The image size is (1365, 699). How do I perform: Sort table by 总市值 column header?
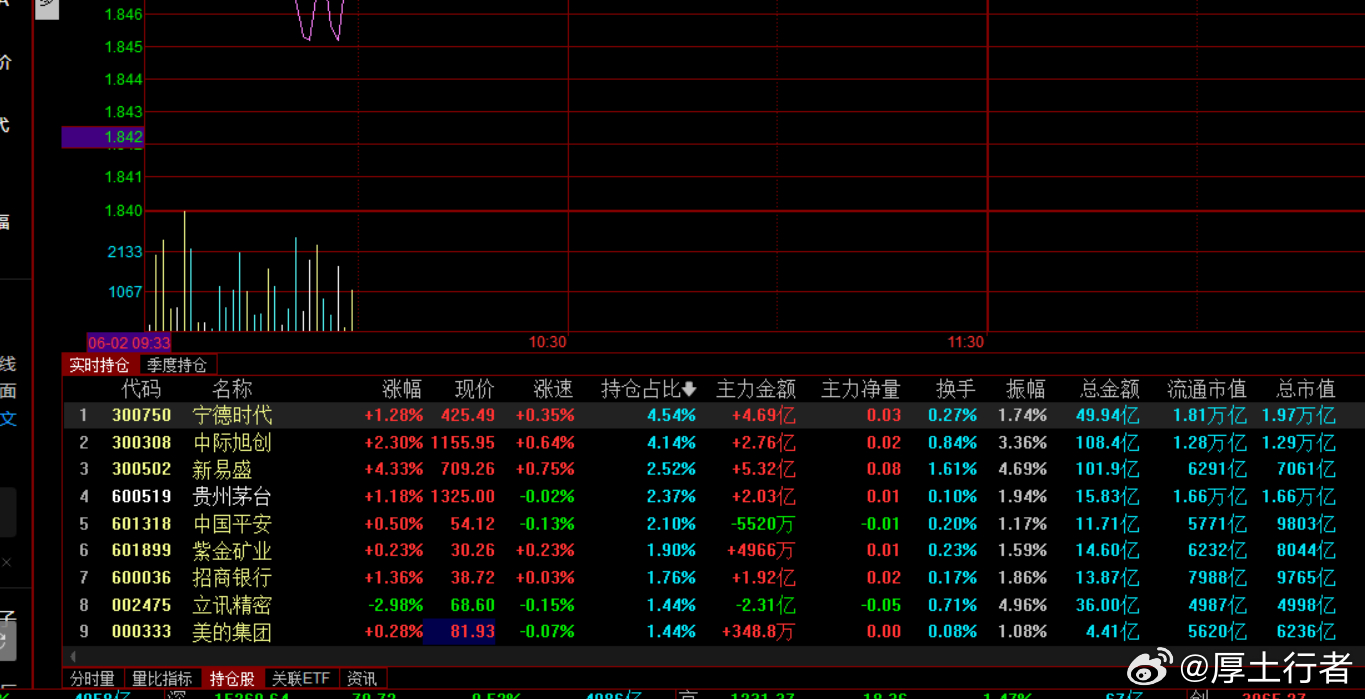(x=1306, y=389)
